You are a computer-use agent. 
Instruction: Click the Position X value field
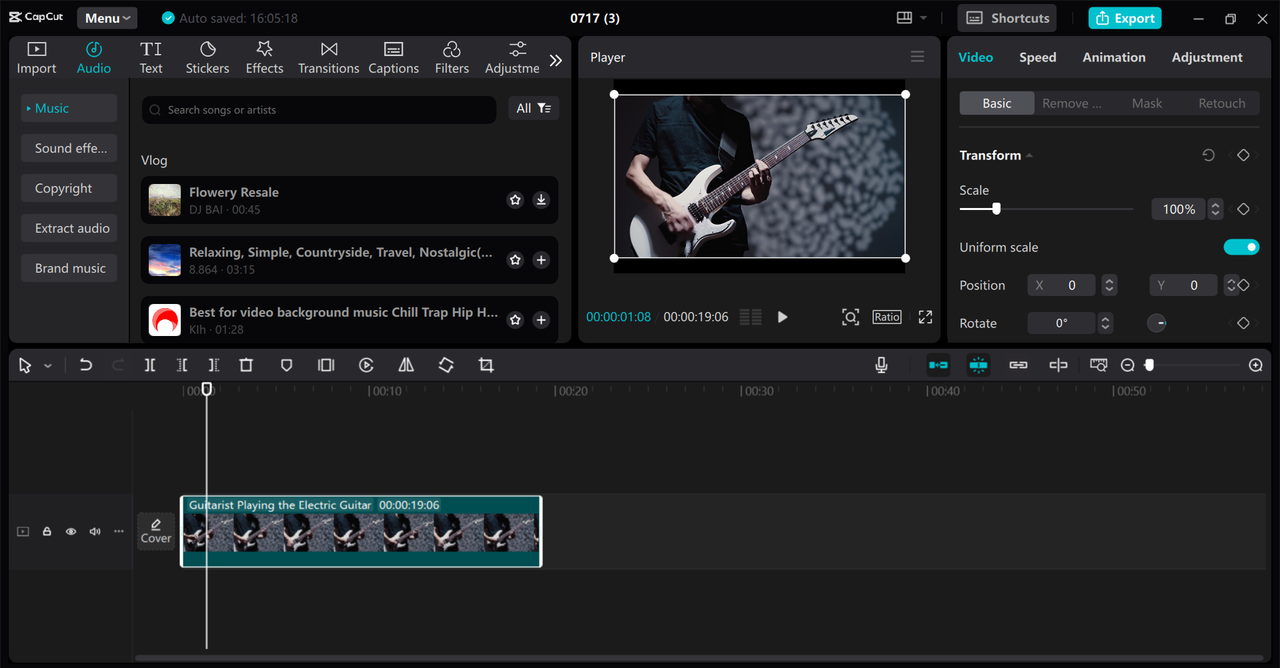(1061, 285)
